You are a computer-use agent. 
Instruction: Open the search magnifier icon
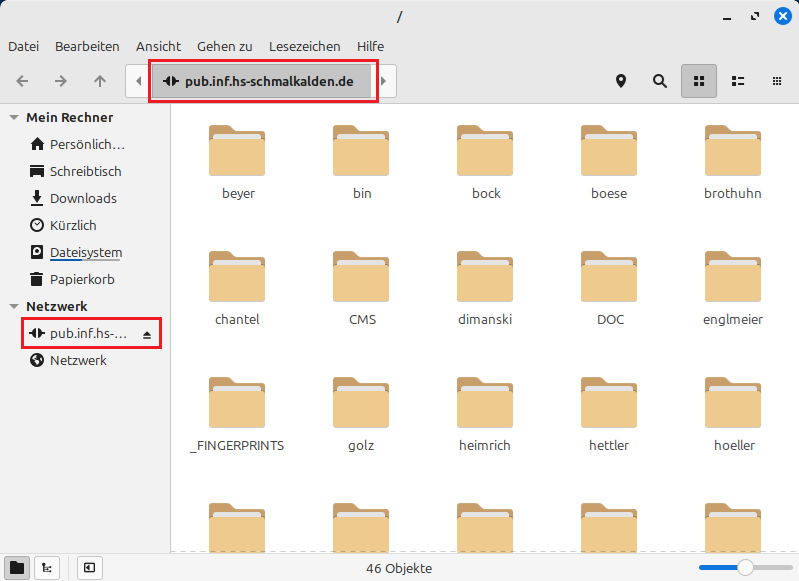tap(660, 81)
